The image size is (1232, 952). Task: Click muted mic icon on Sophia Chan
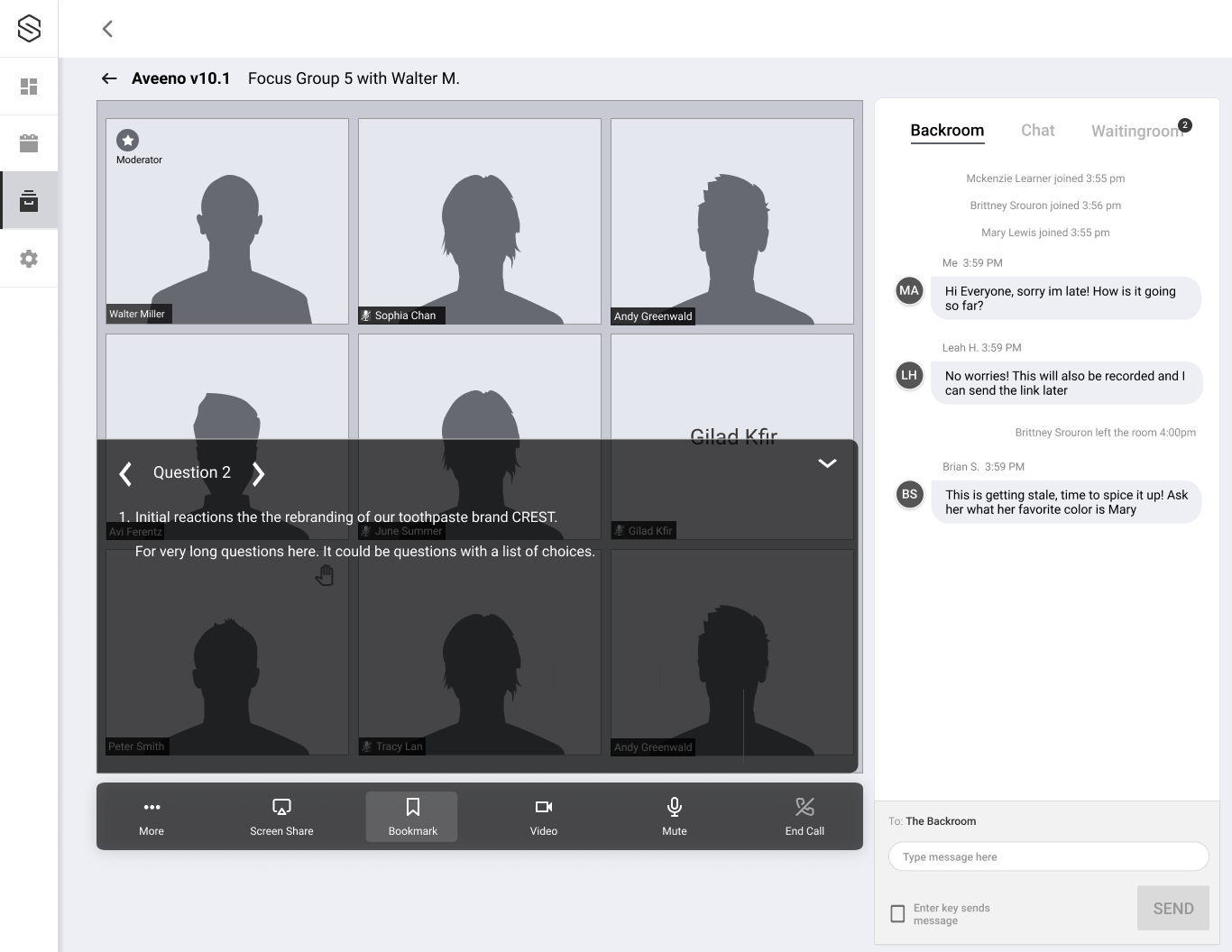[366, 316]
